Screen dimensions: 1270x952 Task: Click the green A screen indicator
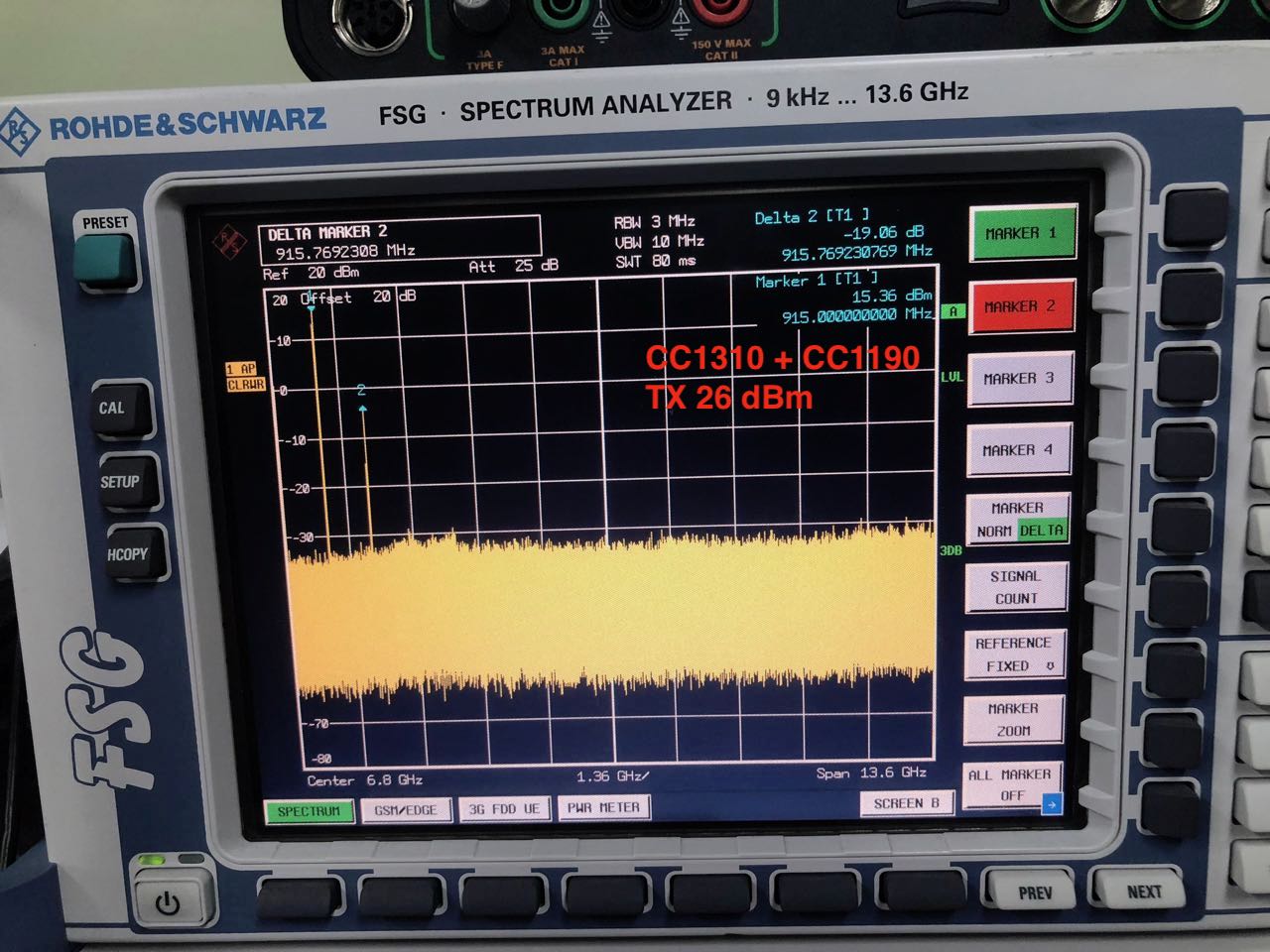tap(953, 311)
